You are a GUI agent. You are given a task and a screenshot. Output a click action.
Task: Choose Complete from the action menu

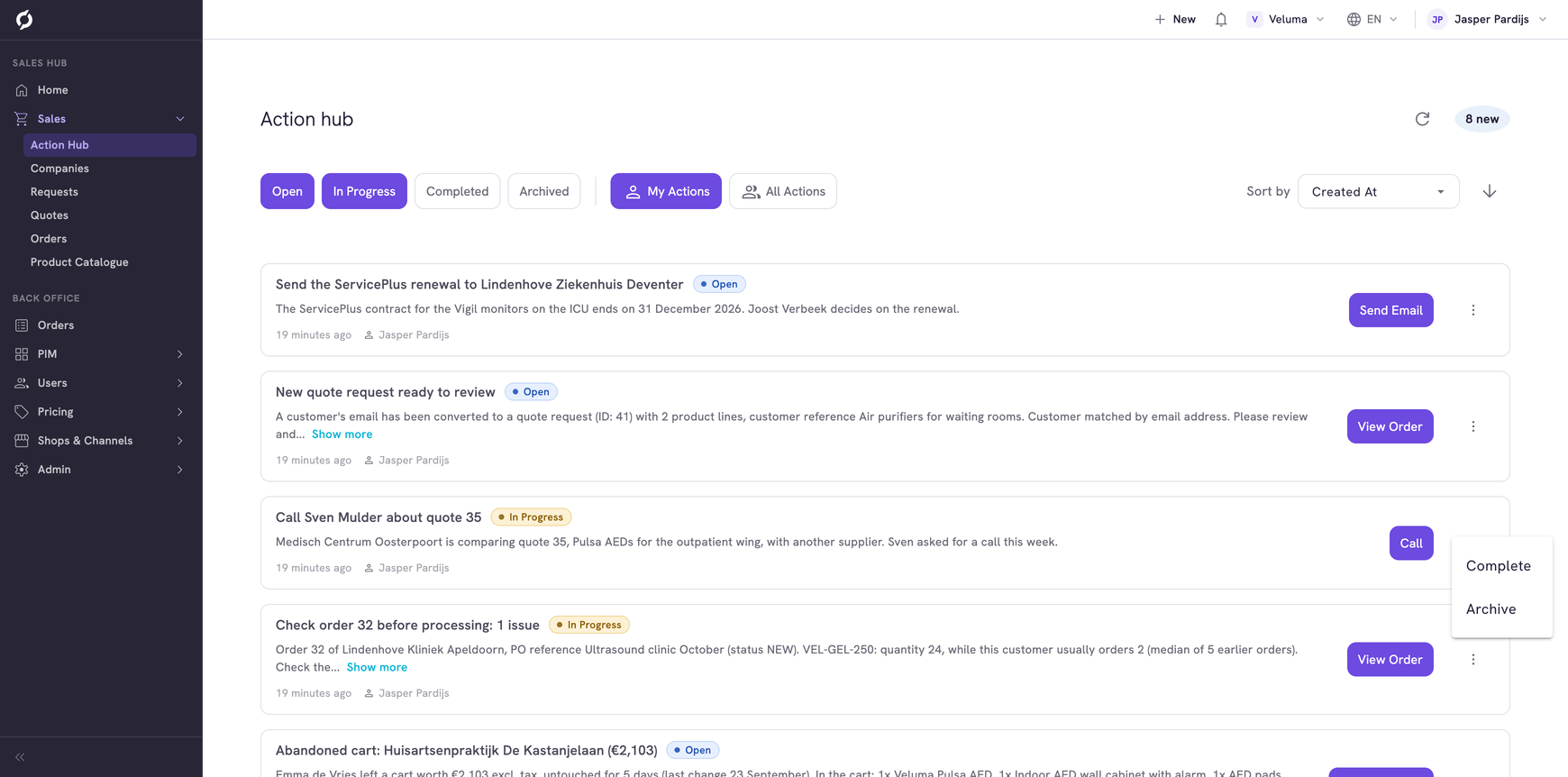pyautogui.click(x=1501, y=566)
